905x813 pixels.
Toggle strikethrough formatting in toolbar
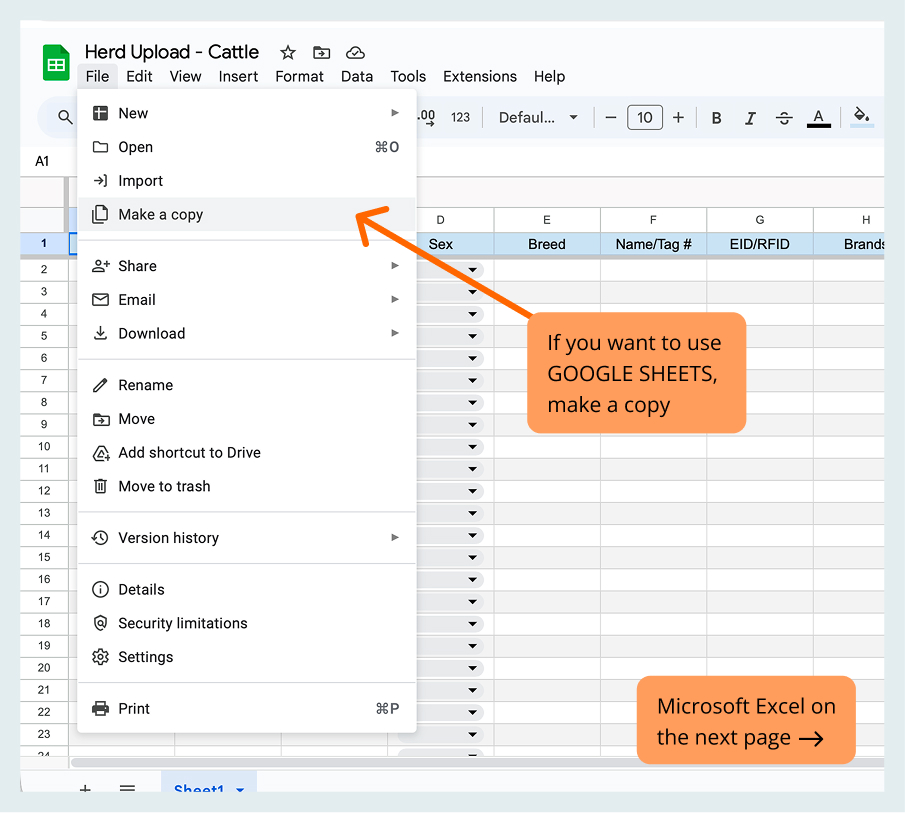[x=784, y=118]
